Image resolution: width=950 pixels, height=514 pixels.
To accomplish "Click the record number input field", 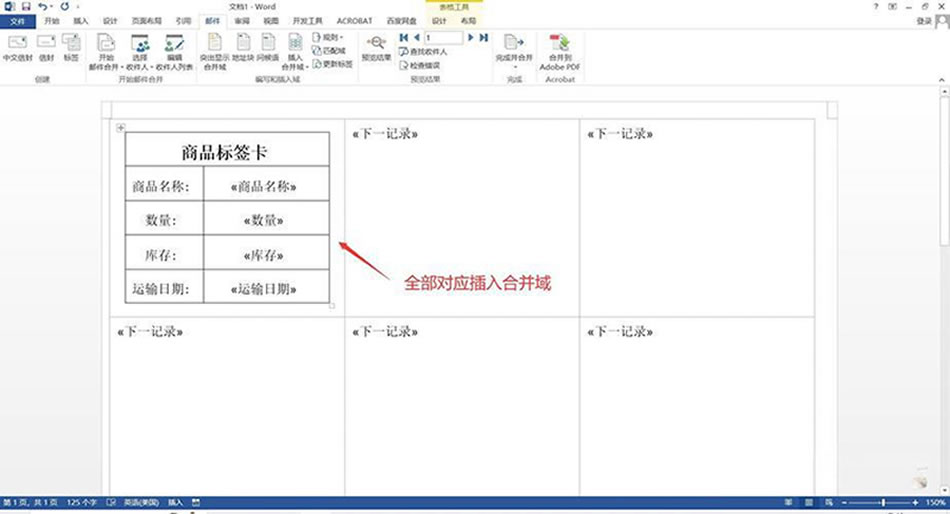I will [443, 38].
